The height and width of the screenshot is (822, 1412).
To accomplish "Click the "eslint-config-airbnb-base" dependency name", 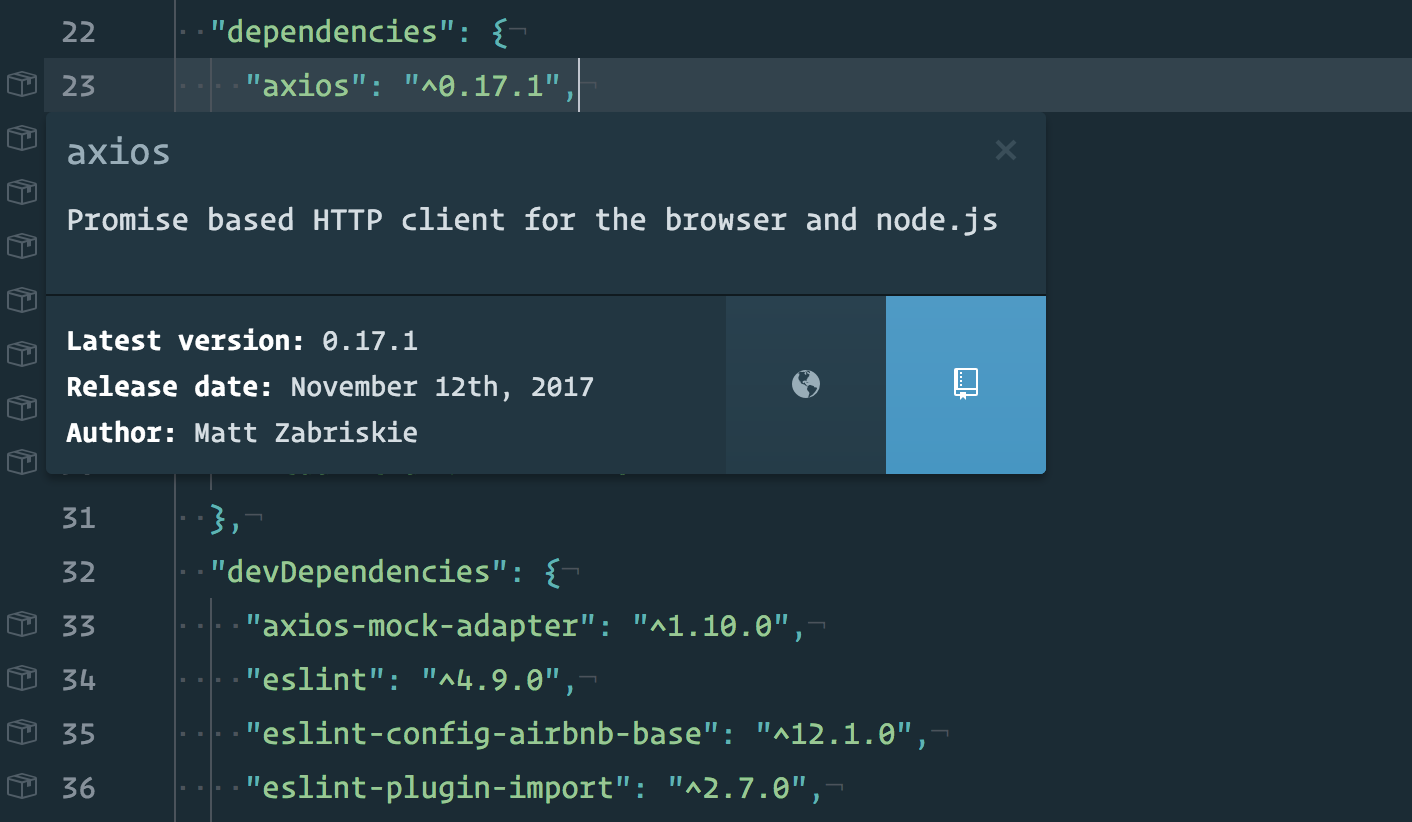I will coord(484,734).
